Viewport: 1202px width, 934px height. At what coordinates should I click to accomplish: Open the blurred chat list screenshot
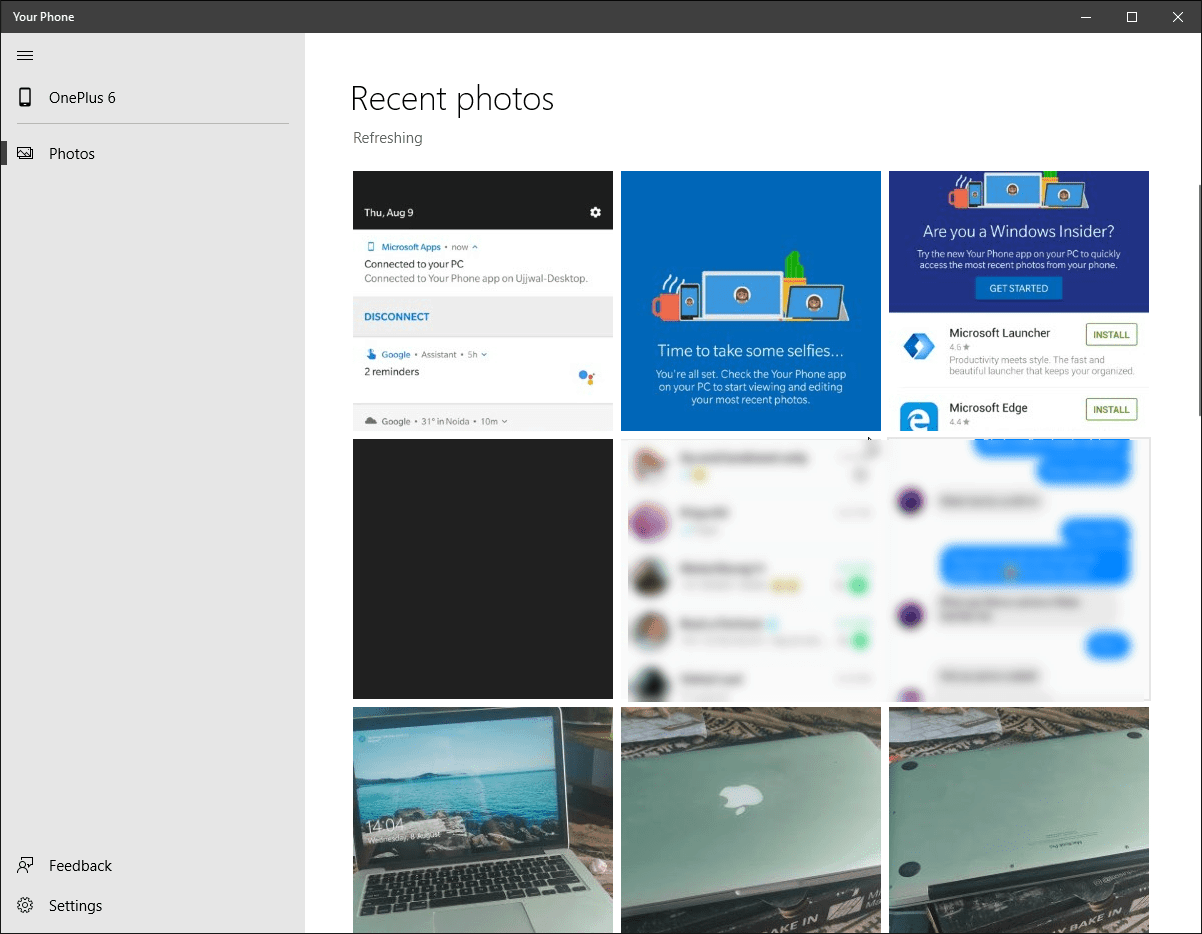coord(751,569)
